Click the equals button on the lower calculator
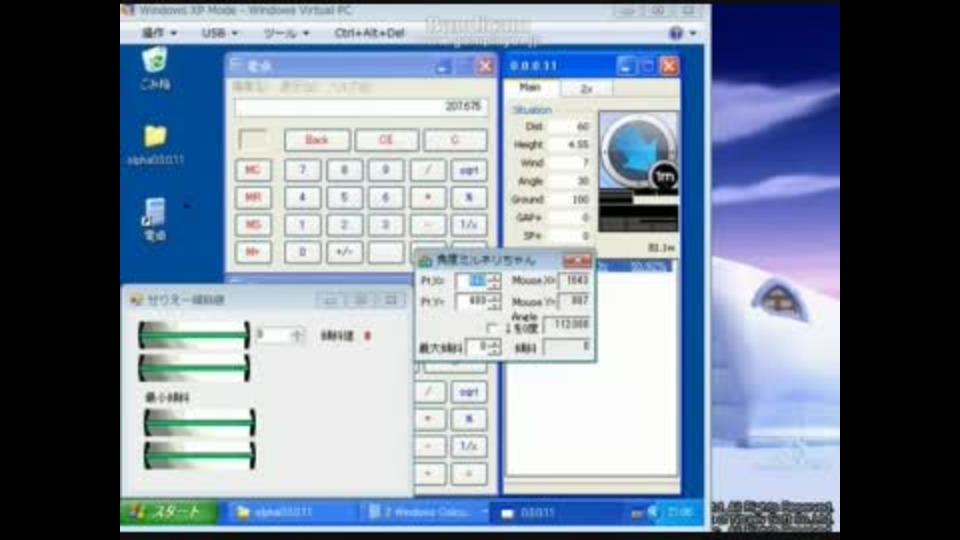Viewport: 960px width, 540px height. click(x=469, y=473)
